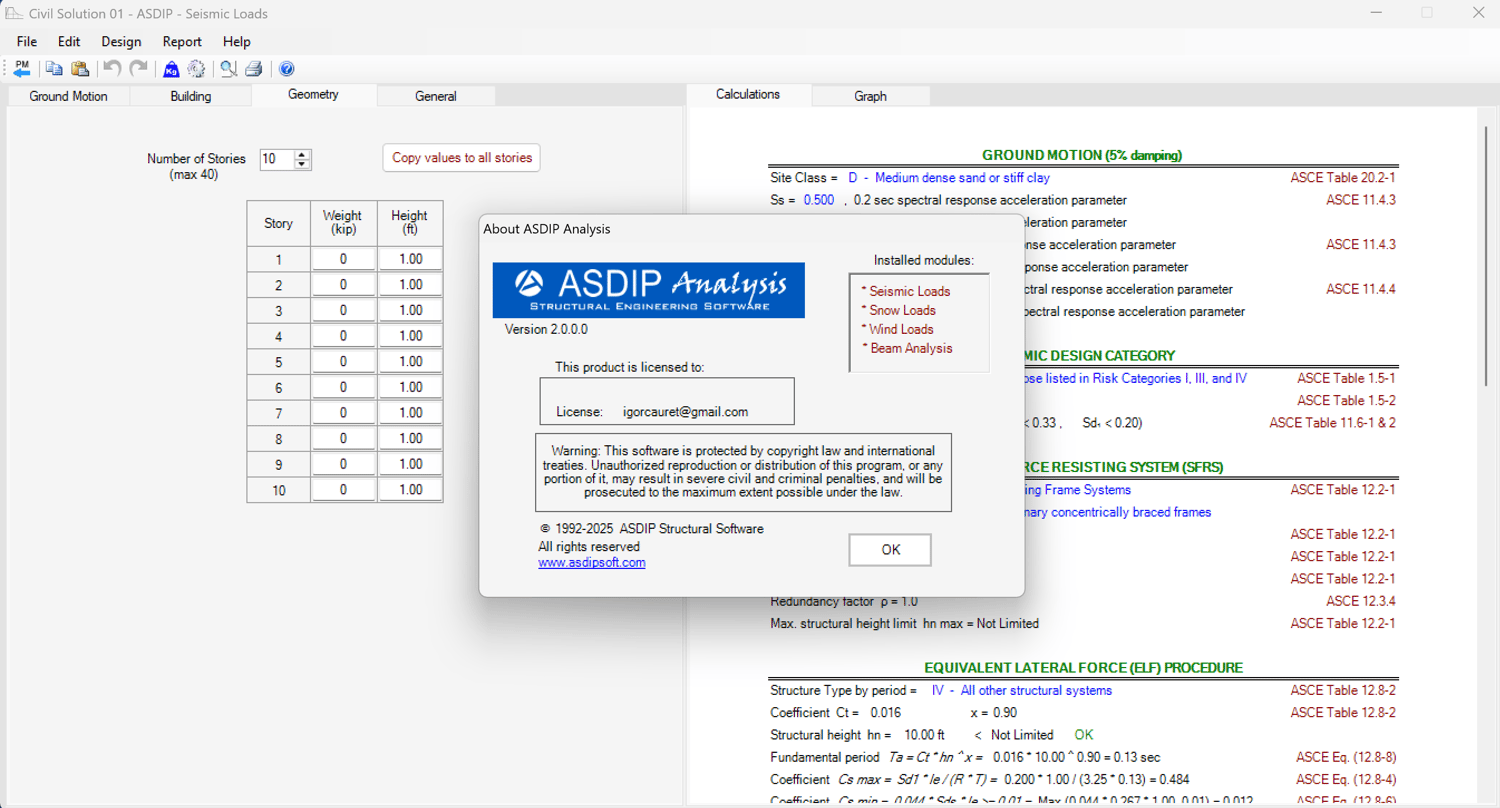This screenshot has width=1500, height=808.
Task: Open the Edit menu
Action: 69,42
